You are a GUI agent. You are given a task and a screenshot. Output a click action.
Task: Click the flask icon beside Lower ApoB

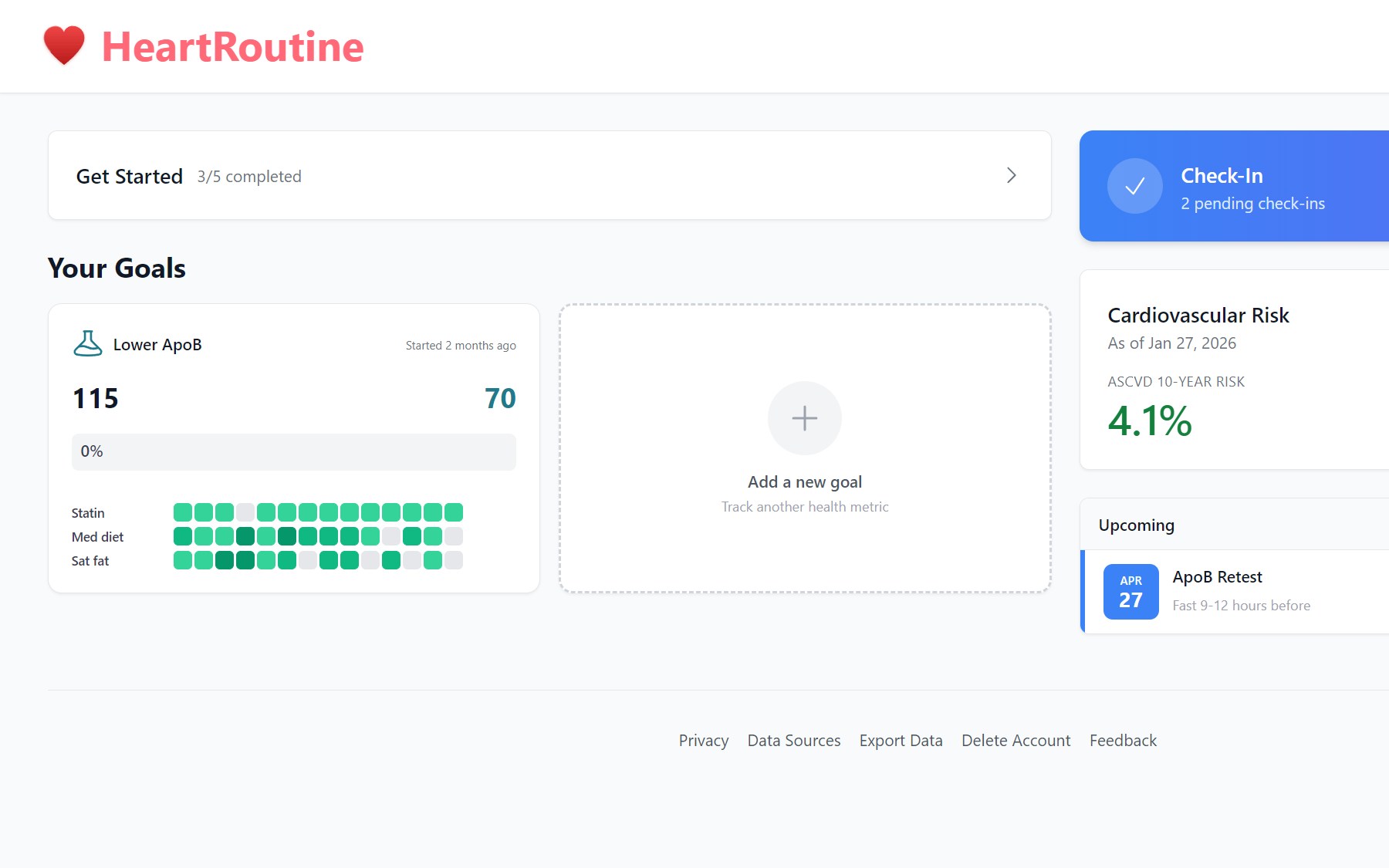click(x=87, y=344)
